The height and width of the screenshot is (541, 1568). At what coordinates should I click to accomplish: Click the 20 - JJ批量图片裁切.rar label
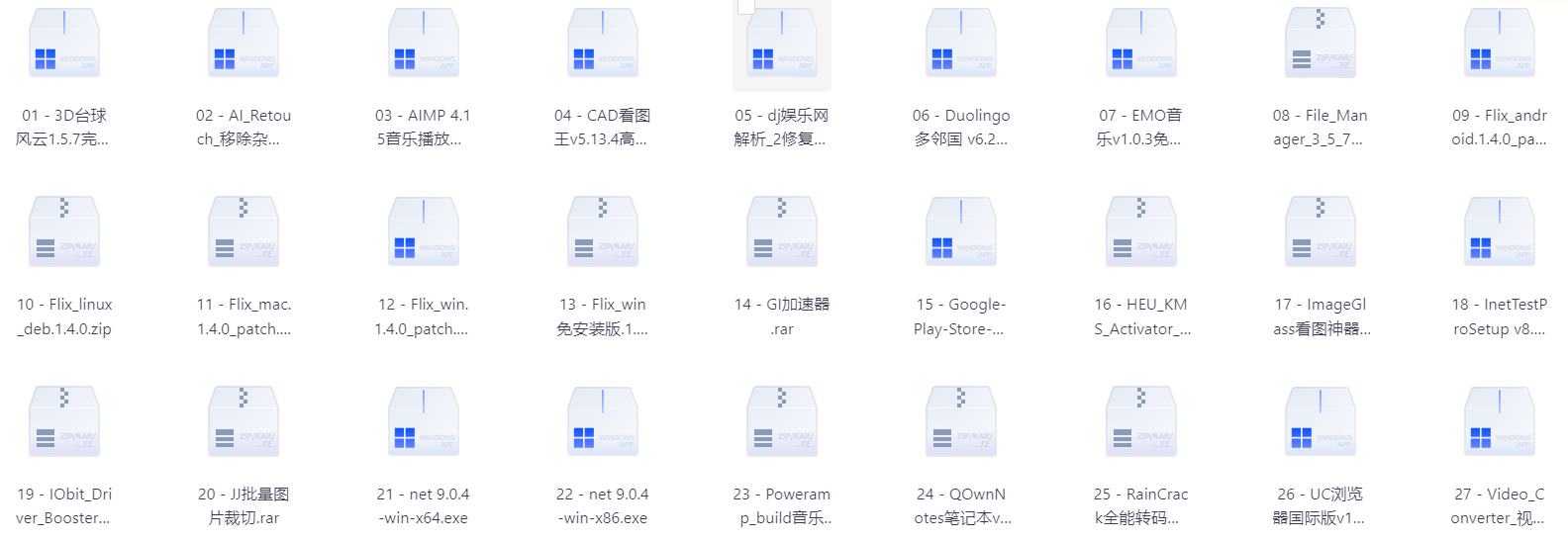[x=244, y=505]
